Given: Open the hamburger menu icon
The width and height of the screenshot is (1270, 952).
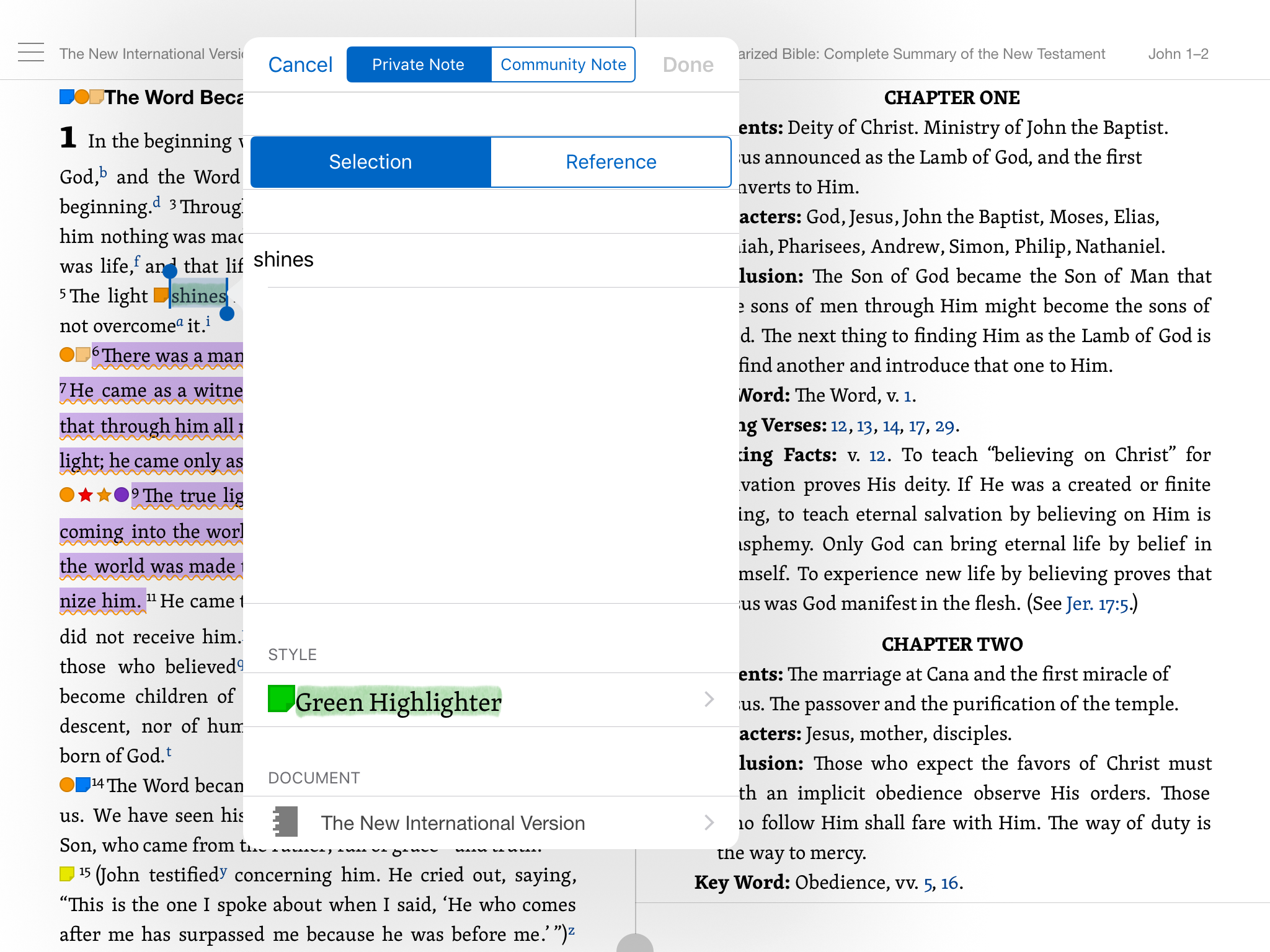Looking at the screenshot, I should [x=30, y=53].
